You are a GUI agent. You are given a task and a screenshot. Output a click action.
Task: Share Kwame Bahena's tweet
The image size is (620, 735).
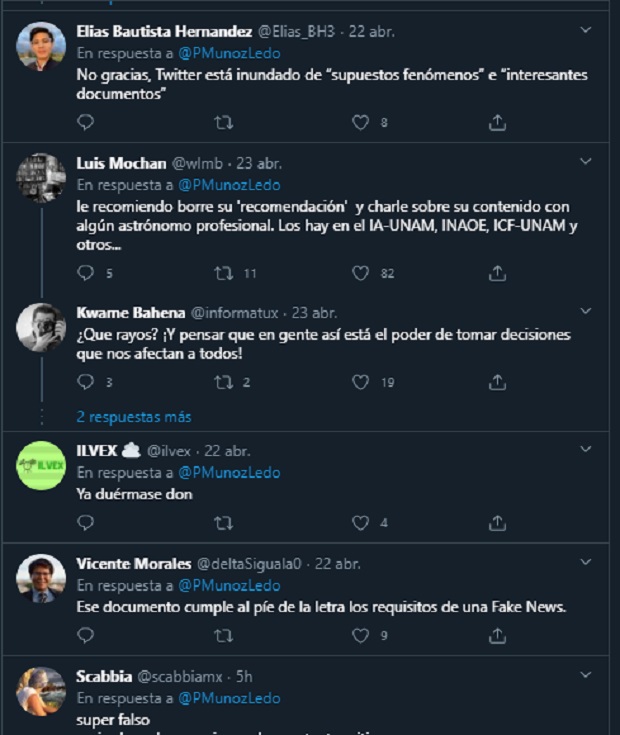pos(497,382)
